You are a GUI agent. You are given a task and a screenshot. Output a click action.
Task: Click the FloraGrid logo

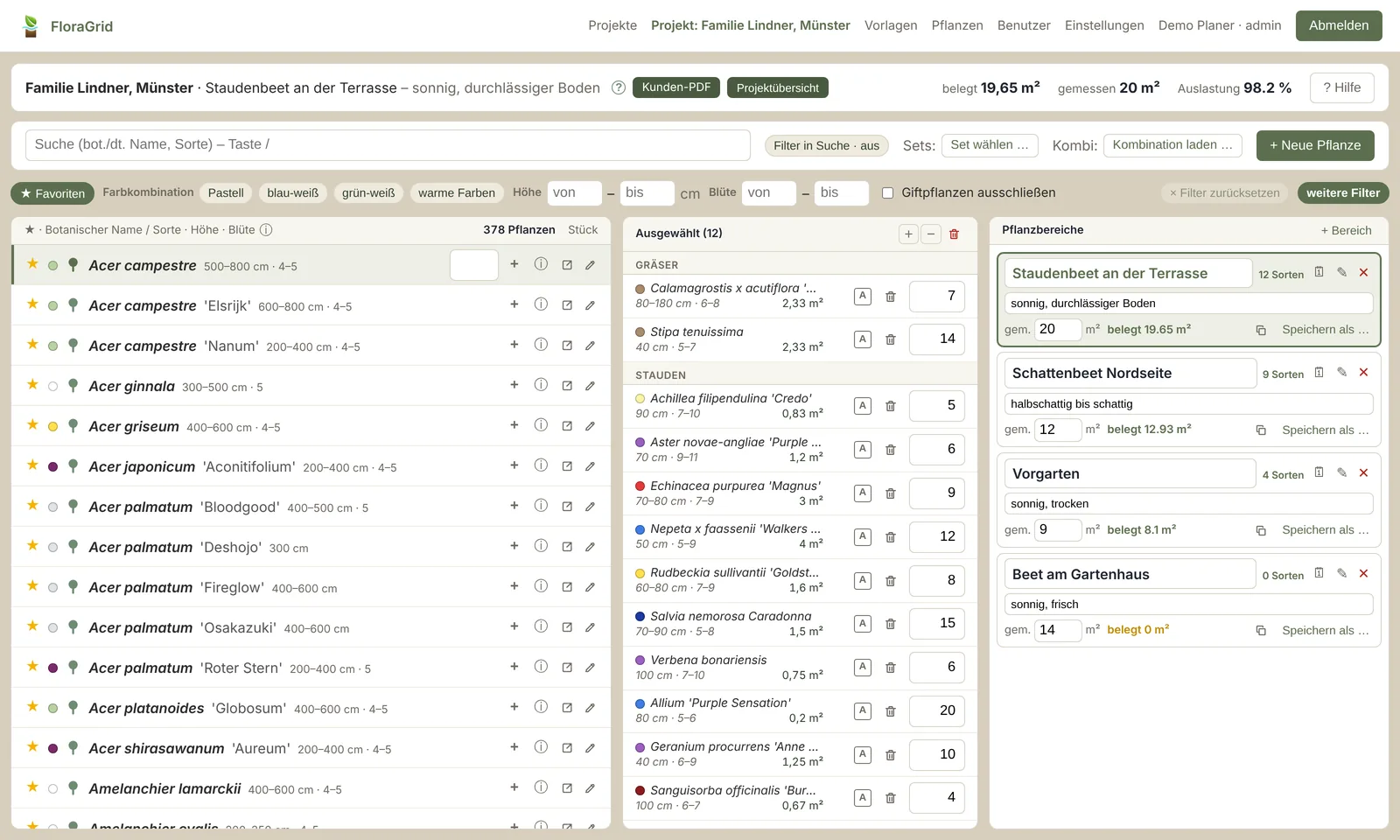click(68, 26)
